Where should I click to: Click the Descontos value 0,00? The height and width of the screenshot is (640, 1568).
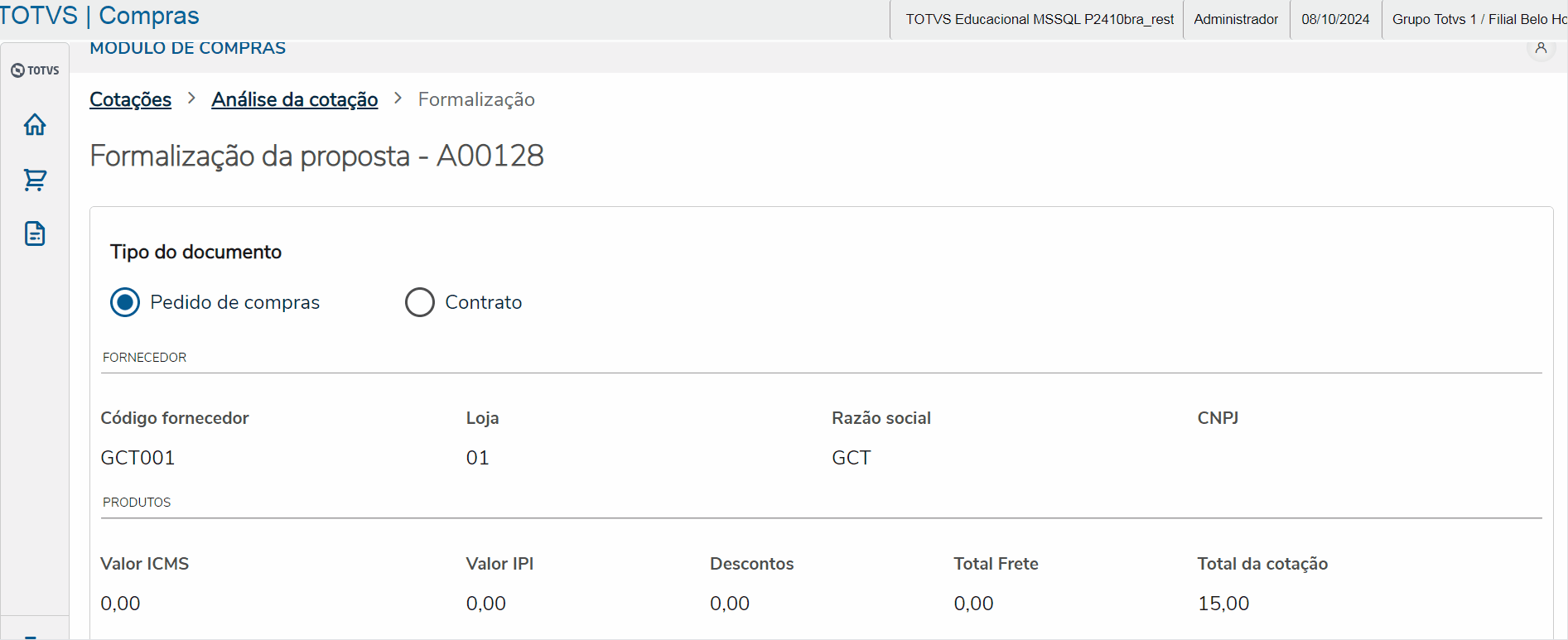(730, 604)
